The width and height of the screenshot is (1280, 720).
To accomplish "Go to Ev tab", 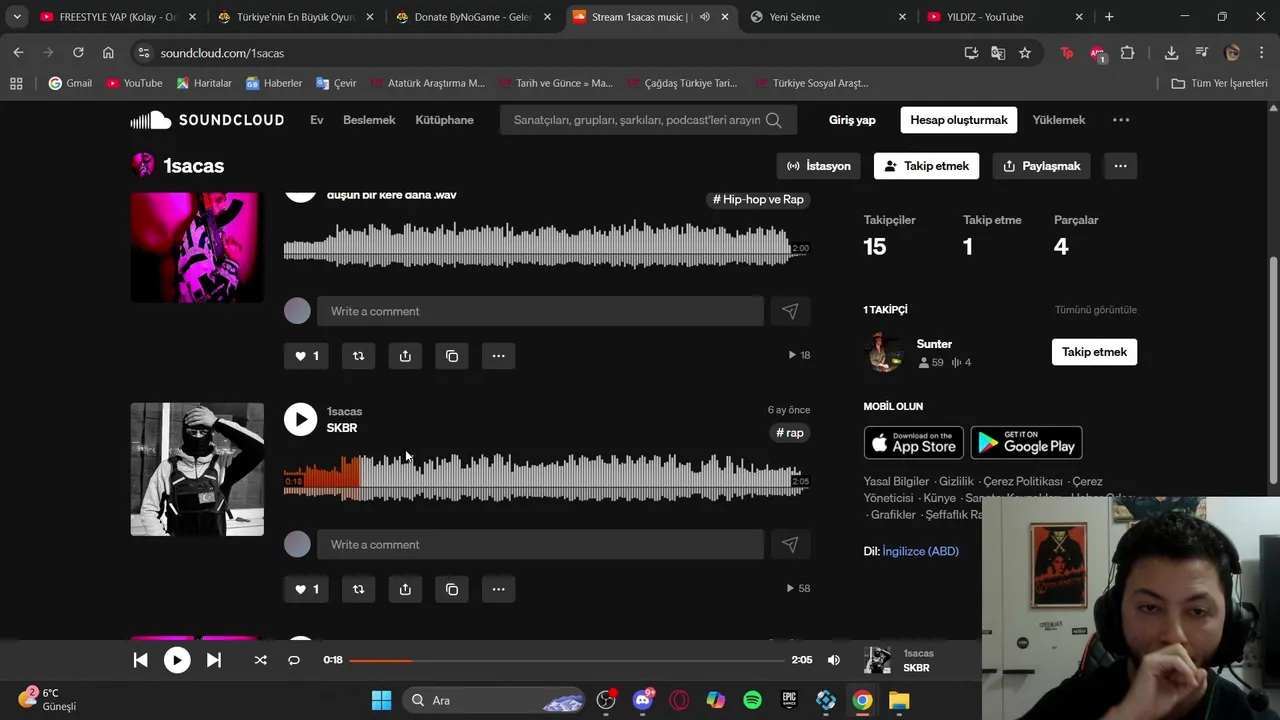I will point(317,120).
